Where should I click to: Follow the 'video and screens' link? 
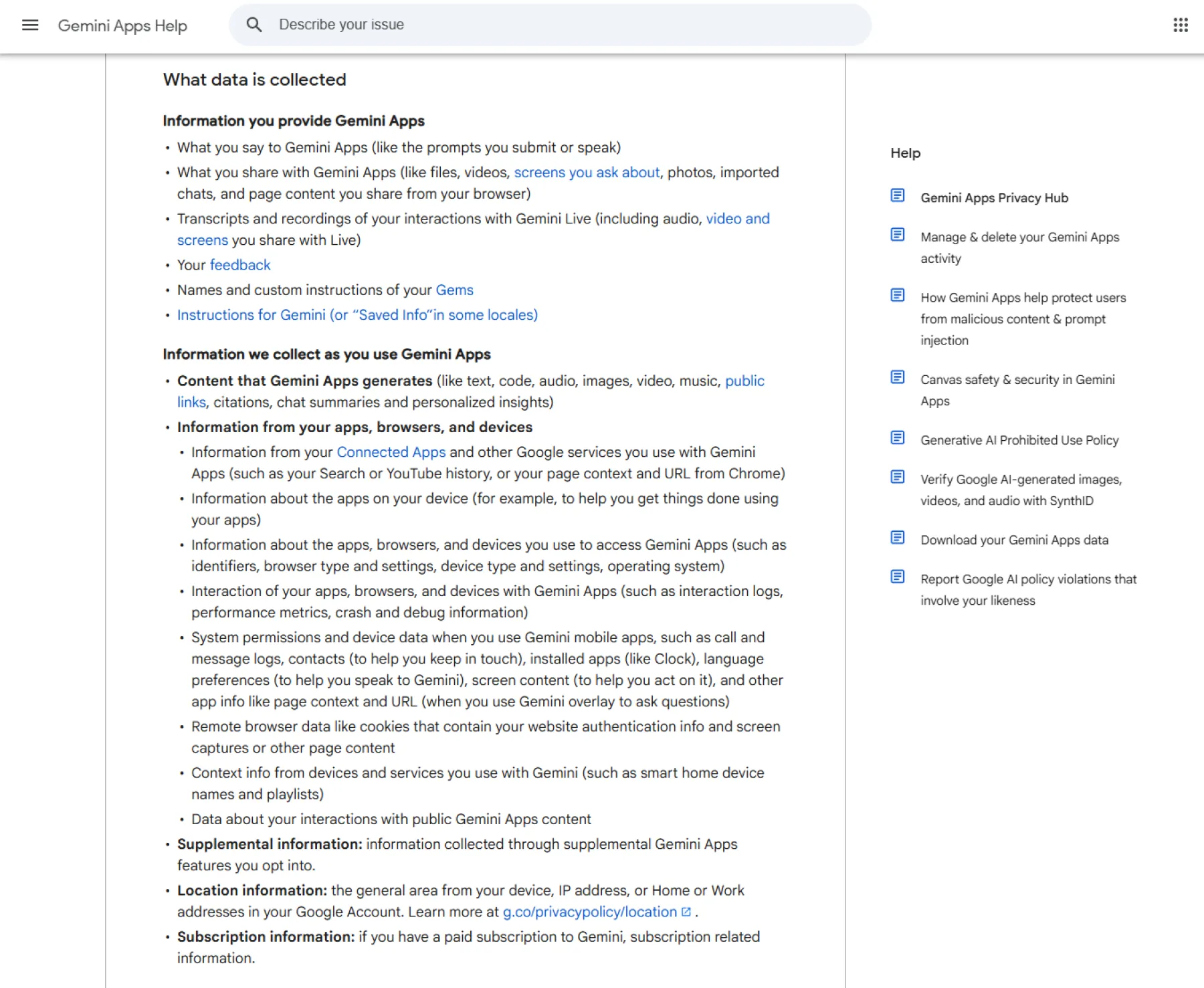[x=738, y=219]
